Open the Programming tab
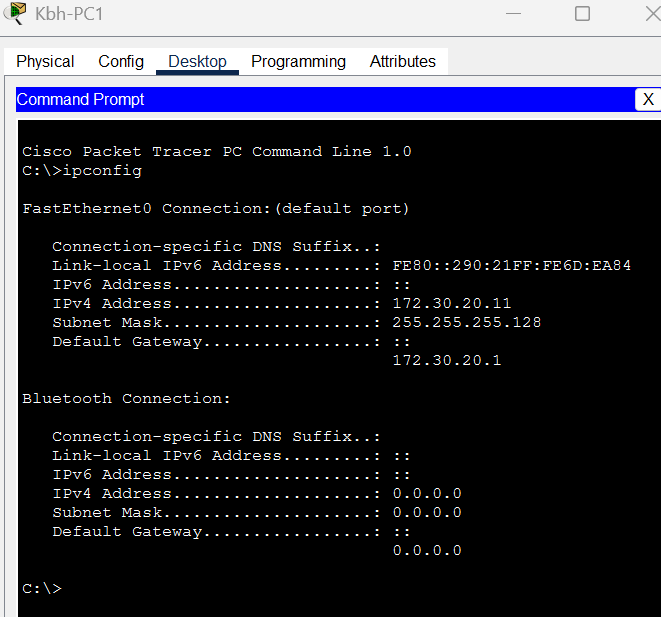Image resolution: width=661 pixels, height=617 pixels. click(x=298, y=62)
